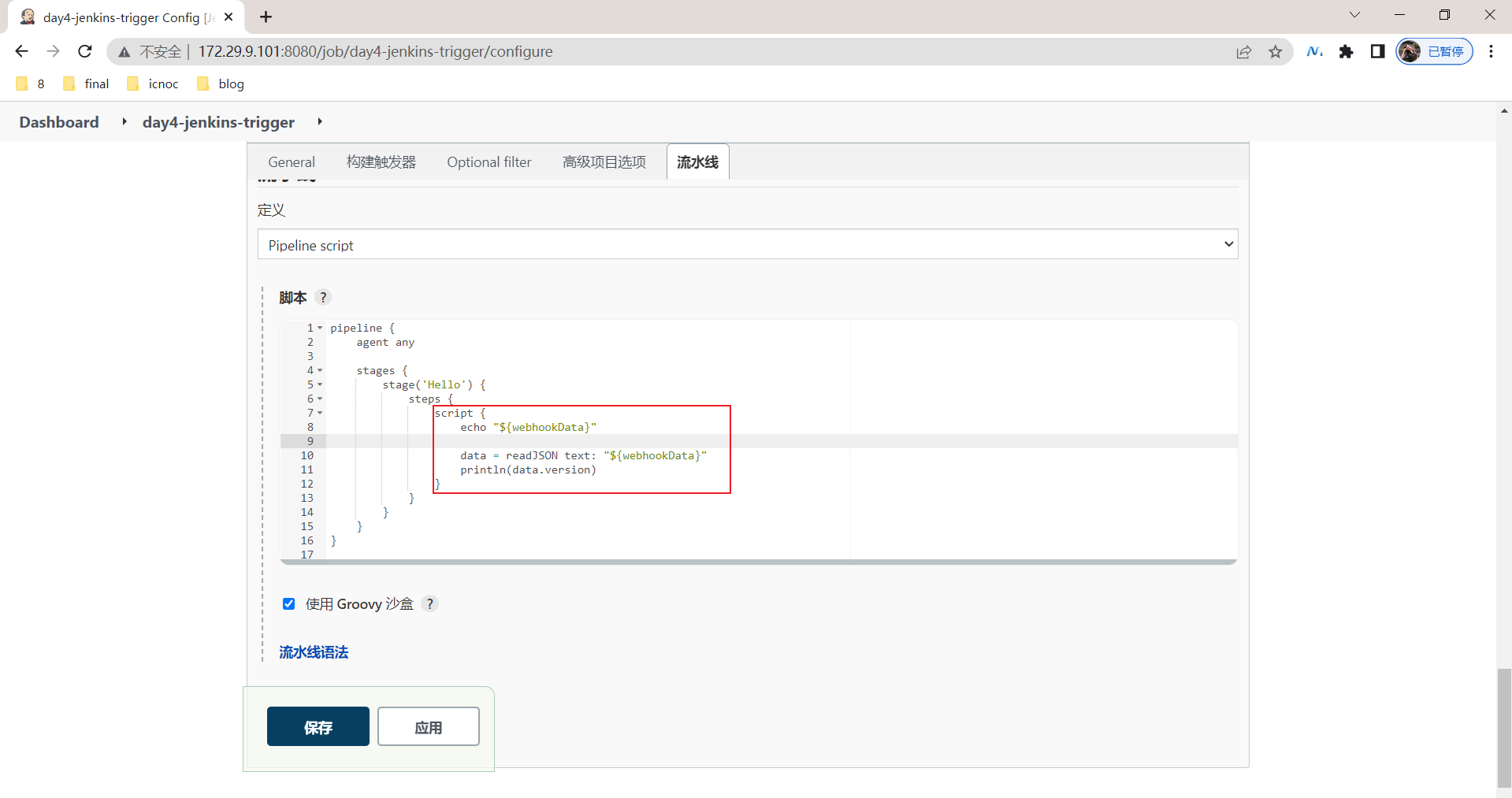Click the page vertical scrollbar thumb

(1504, 726)
